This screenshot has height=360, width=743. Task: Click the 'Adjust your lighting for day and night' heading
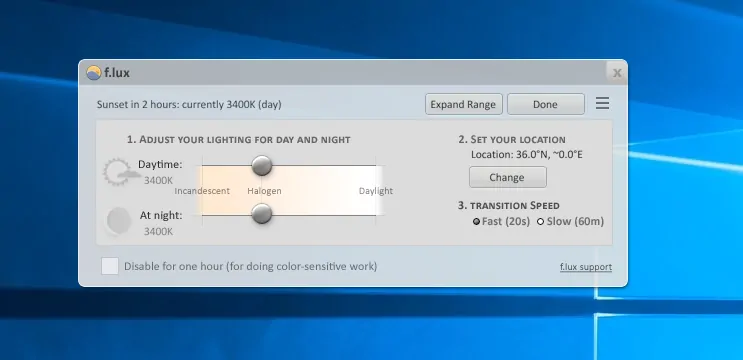tap(238, 140)
